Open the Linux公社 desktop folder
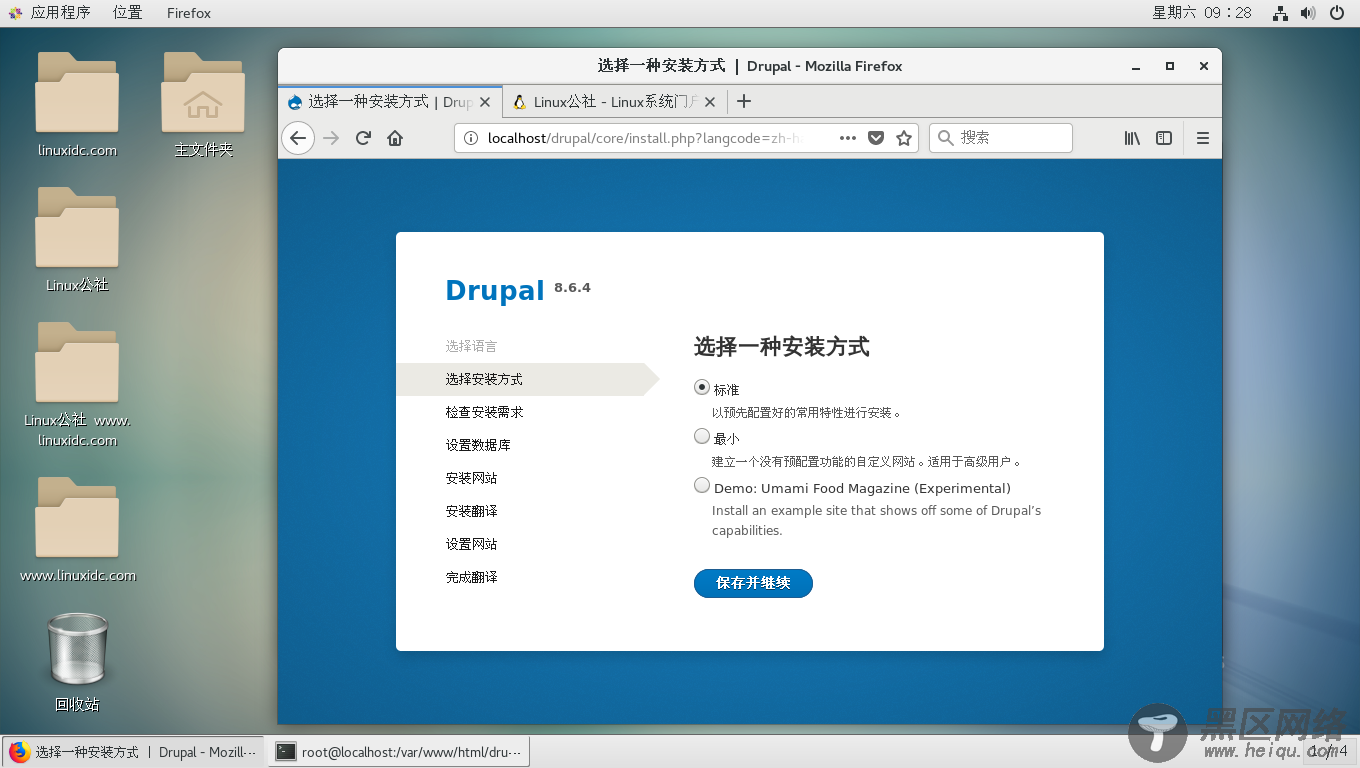1360x768 pixels. coord(77,240)
